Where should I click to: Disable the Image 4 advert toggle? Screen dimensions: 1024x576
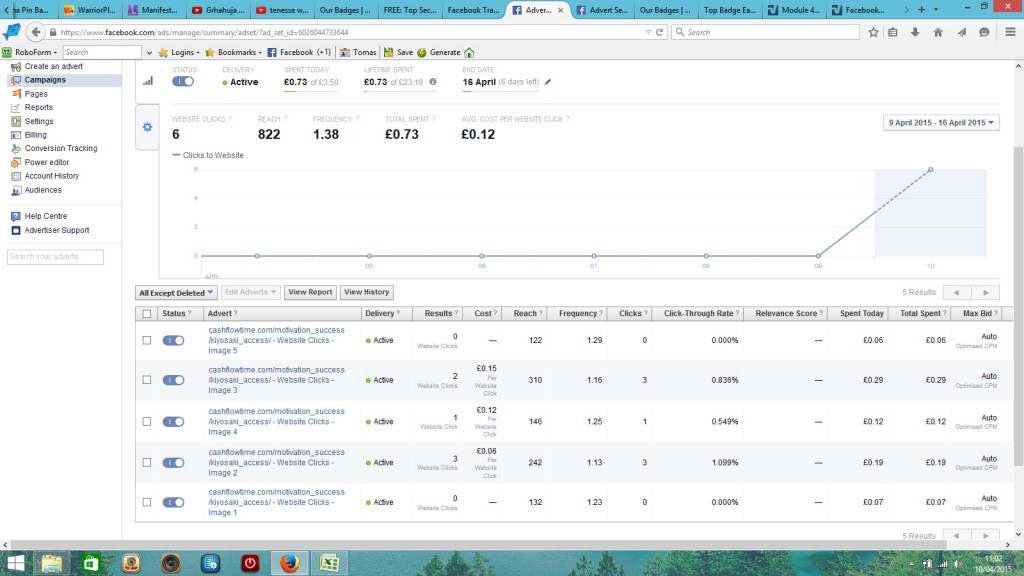coord(173,422)
